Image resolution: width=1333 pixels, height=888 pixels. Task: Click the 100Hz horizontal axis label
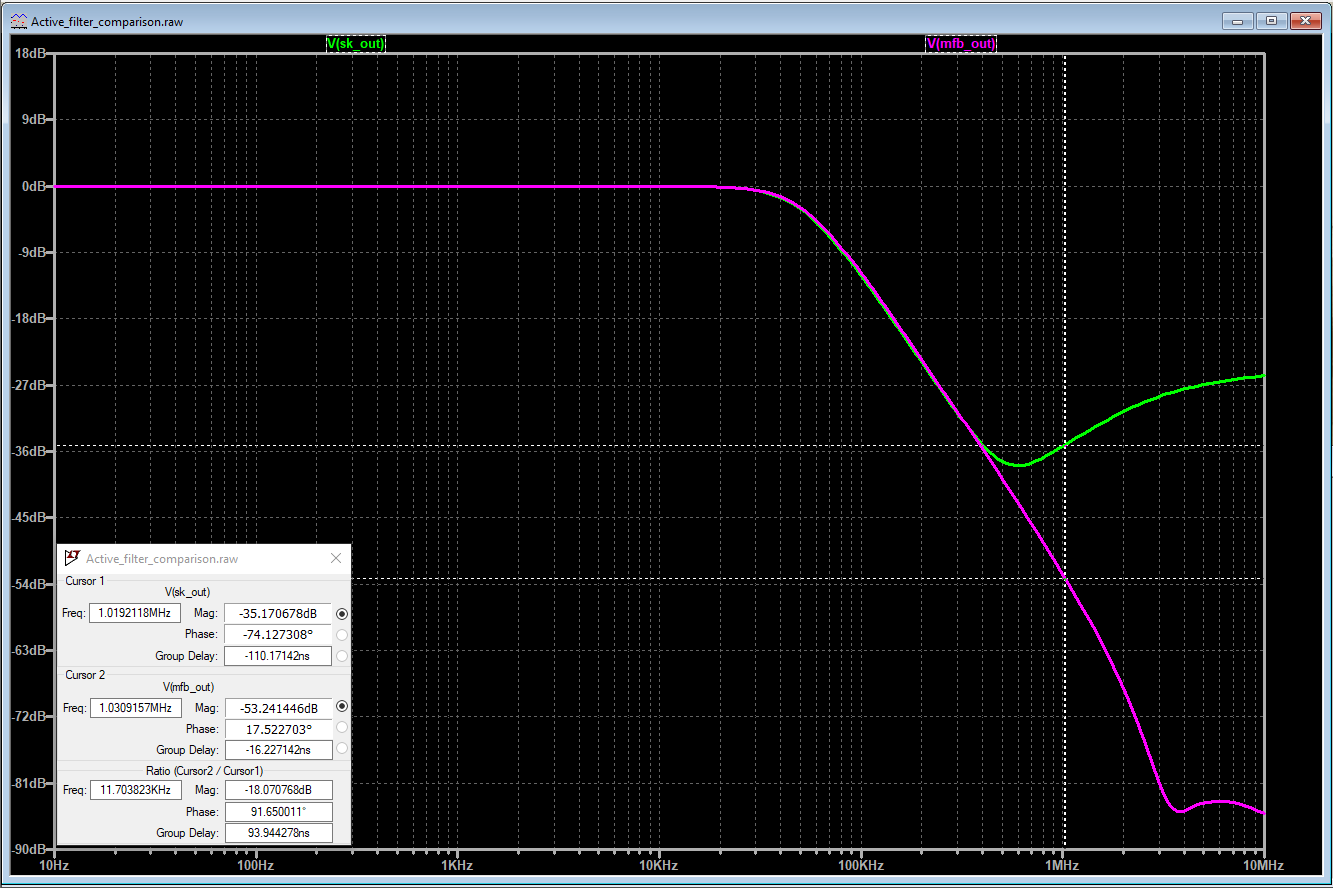pos(256,865)
